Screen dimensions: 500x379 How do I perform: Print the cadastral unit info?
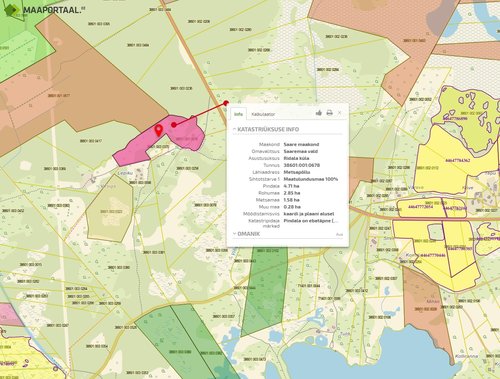329,113
